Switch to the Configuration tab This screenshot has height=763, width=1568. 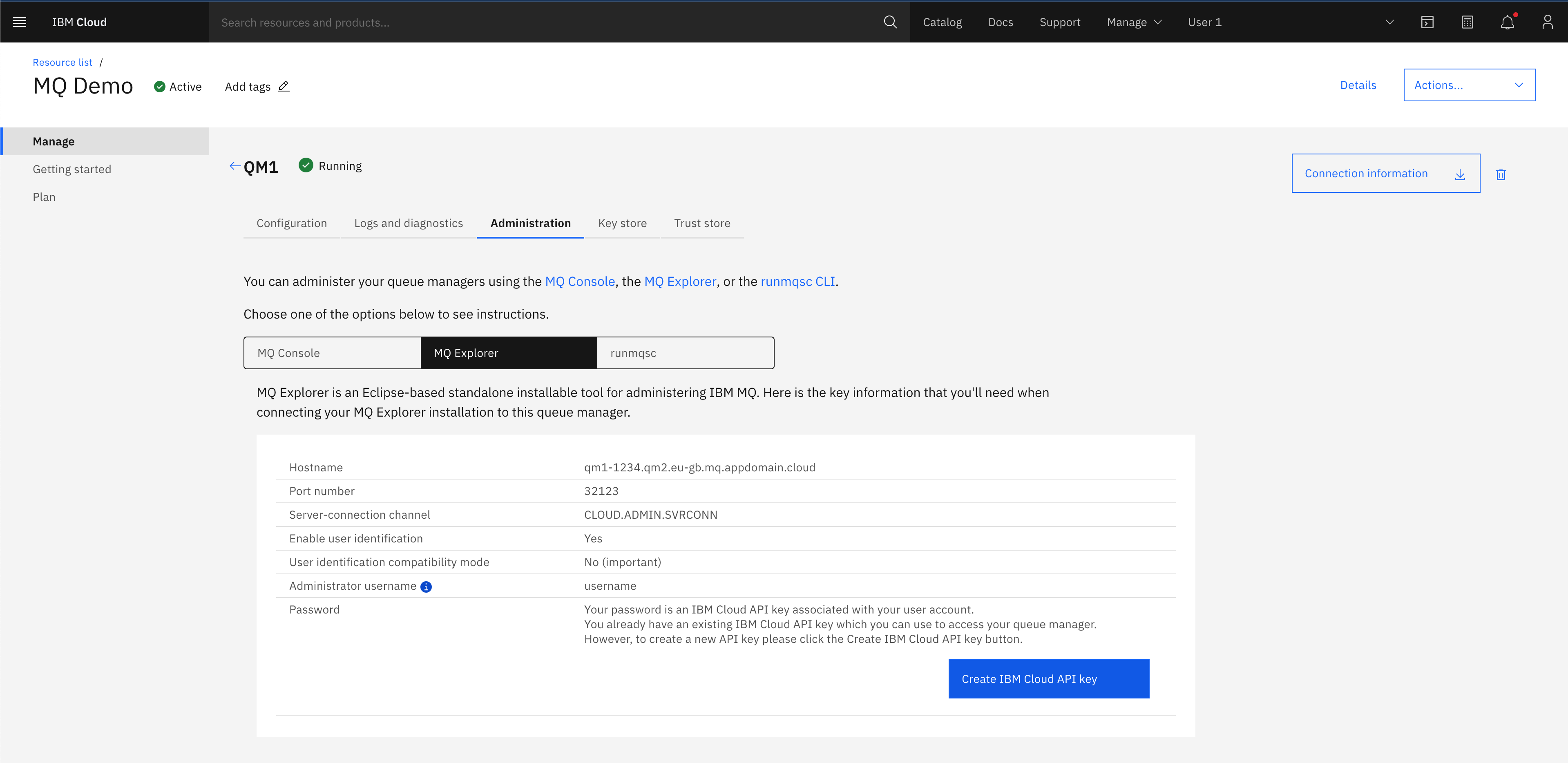(292, 223)
